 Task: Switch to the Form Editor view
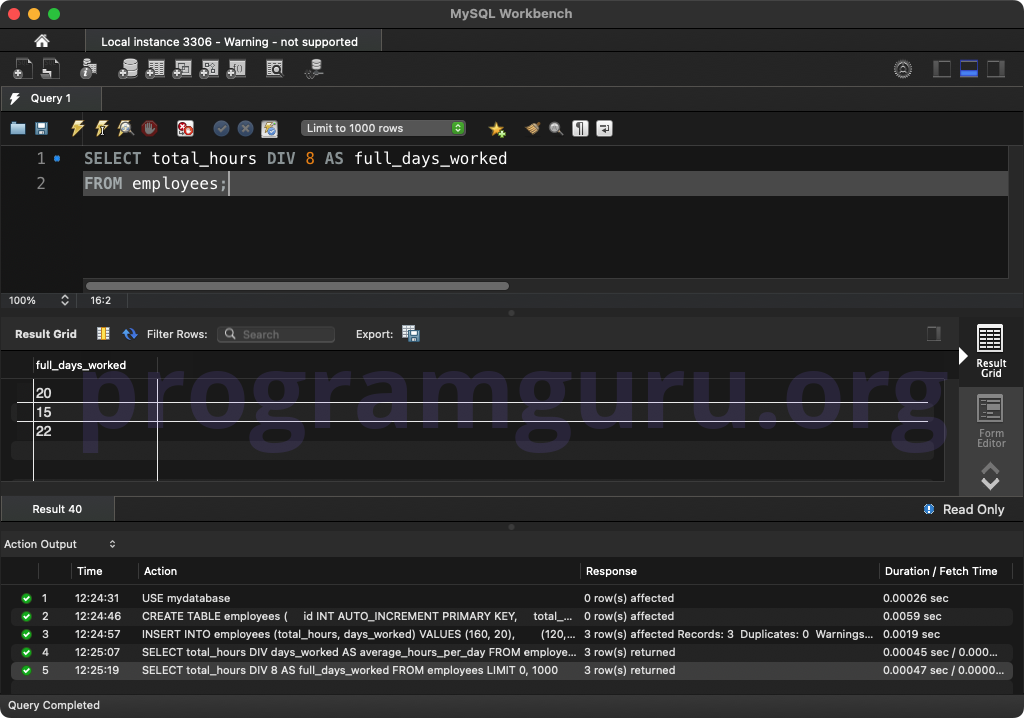pyautogui.click(x=990, y=421)
